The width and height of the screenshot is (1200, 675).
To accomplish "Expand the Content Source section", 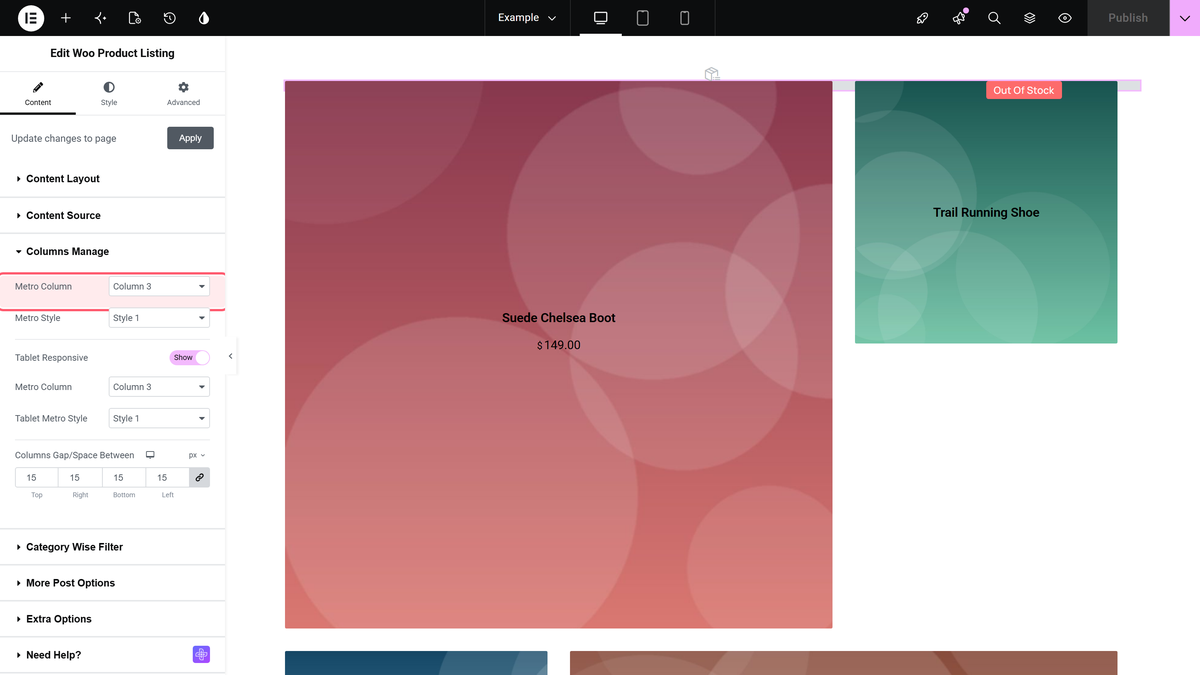I will [x=113, y=215].
